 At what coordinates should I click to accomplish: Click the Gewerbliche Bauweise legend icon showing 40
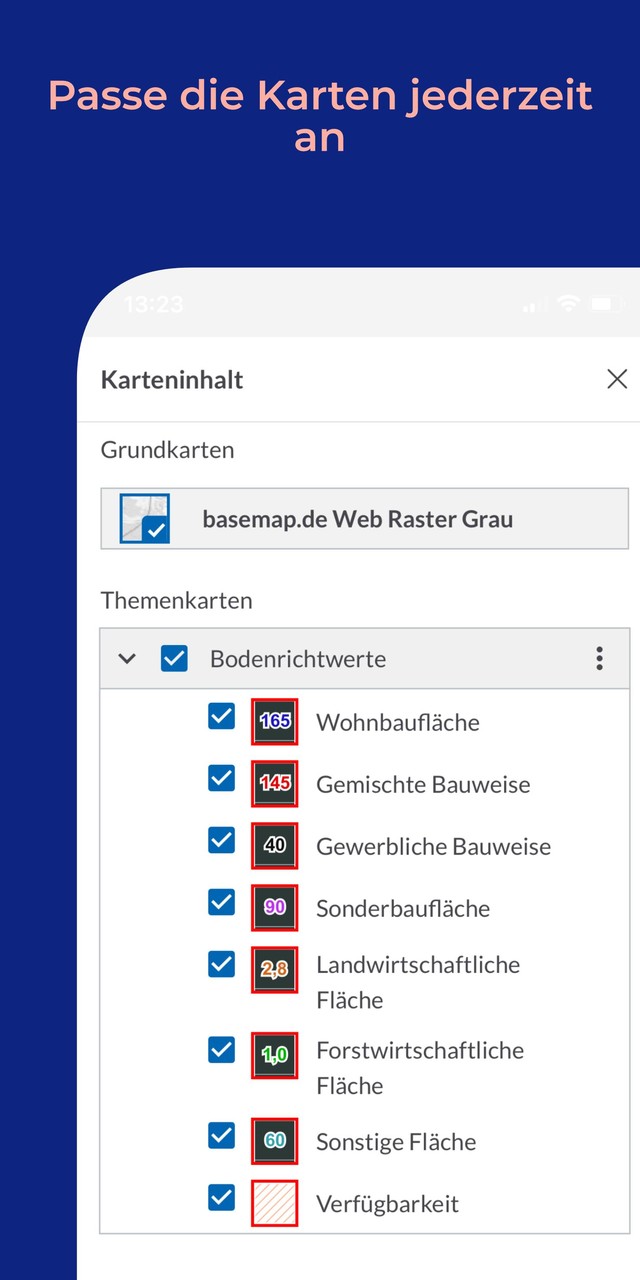274,846
